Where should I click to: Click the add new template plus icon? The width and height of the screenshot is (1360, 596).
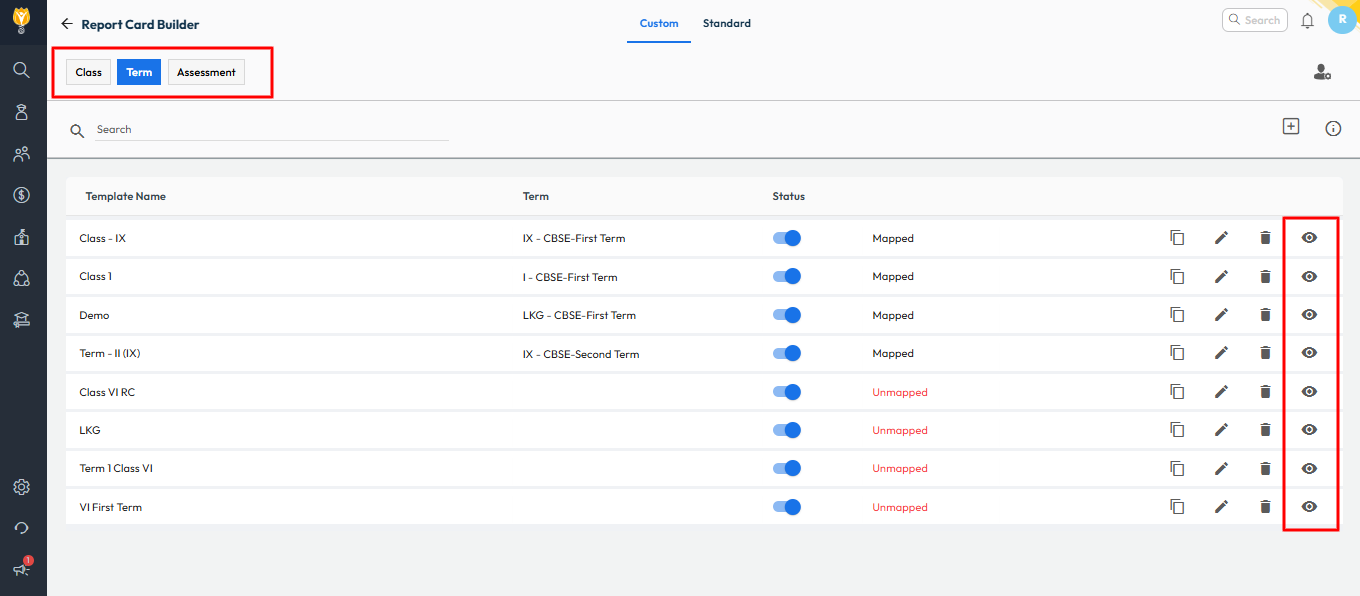1291,127
